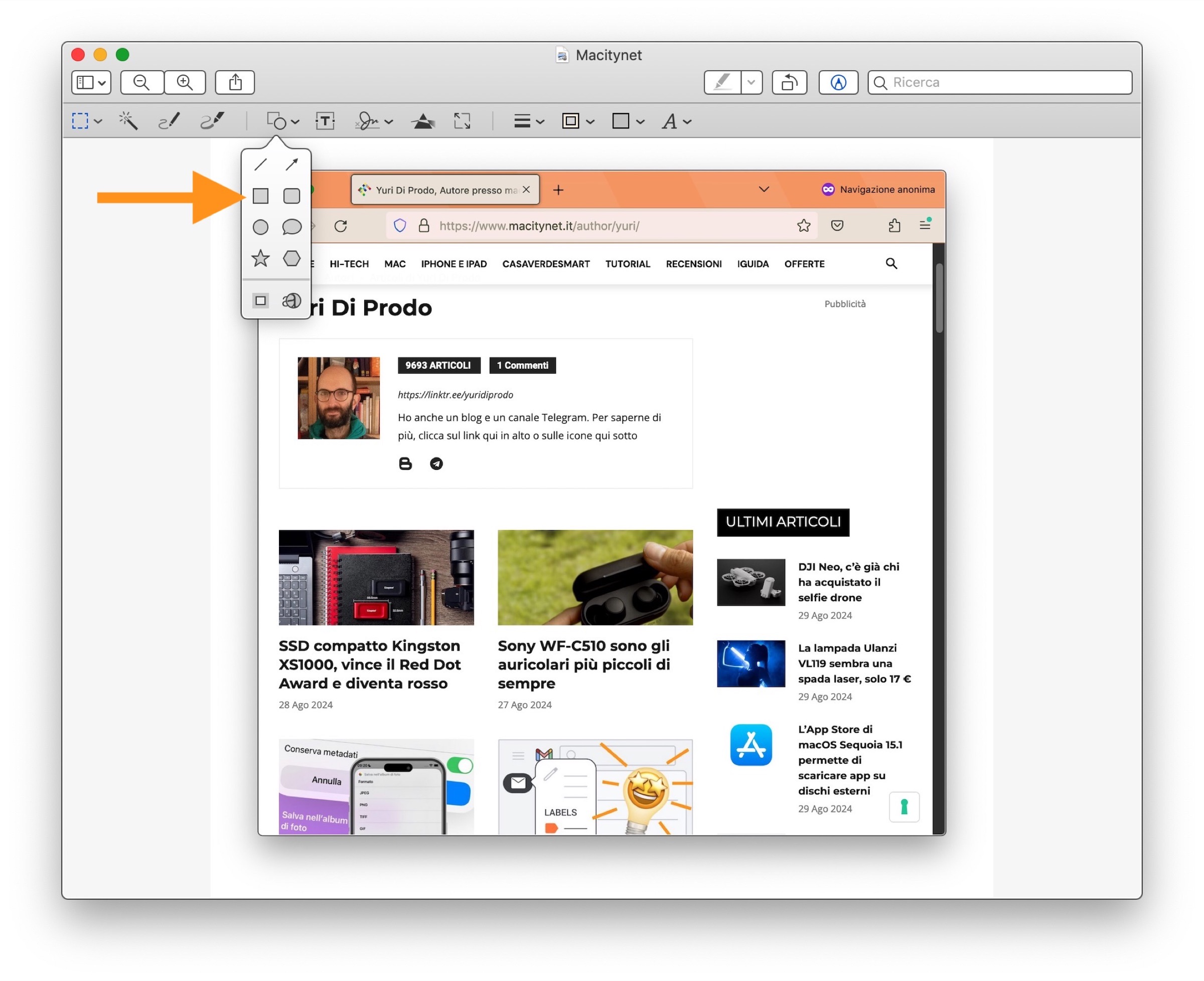Viewport: 1204px width, 981px height.
Task: Click the Share button
Action: pyautogui.click(x=235, y=83)
